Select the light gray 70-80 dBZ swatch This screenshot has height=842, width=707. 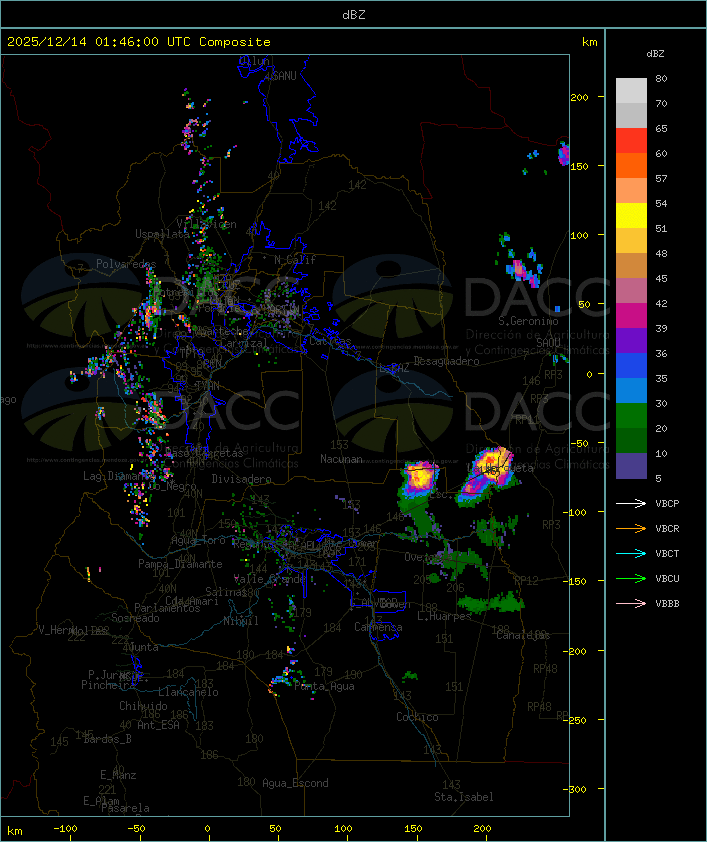[x=631, y=91]
